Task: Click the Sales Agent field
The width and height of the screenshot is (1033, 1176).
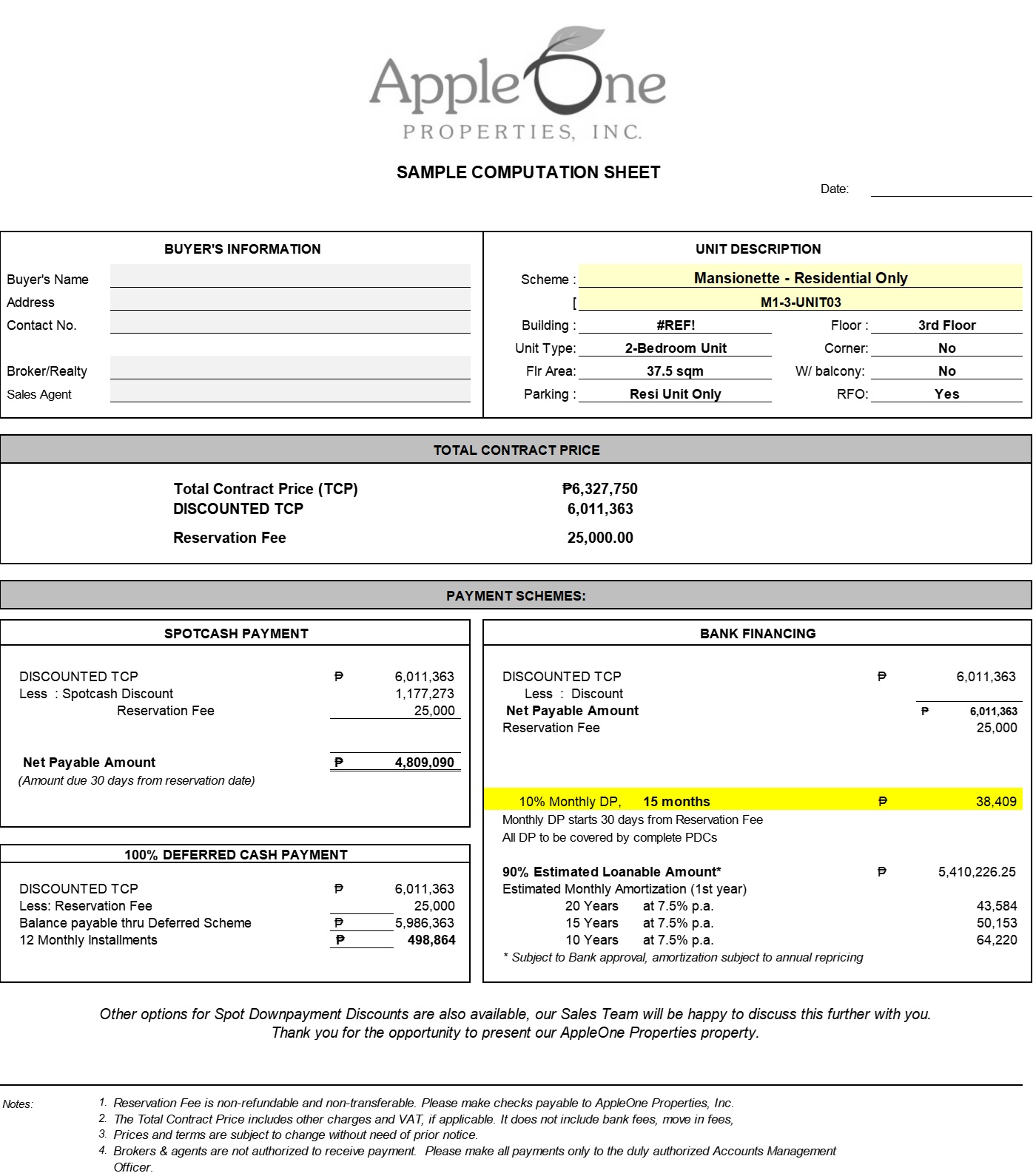Action: [290, 391]
